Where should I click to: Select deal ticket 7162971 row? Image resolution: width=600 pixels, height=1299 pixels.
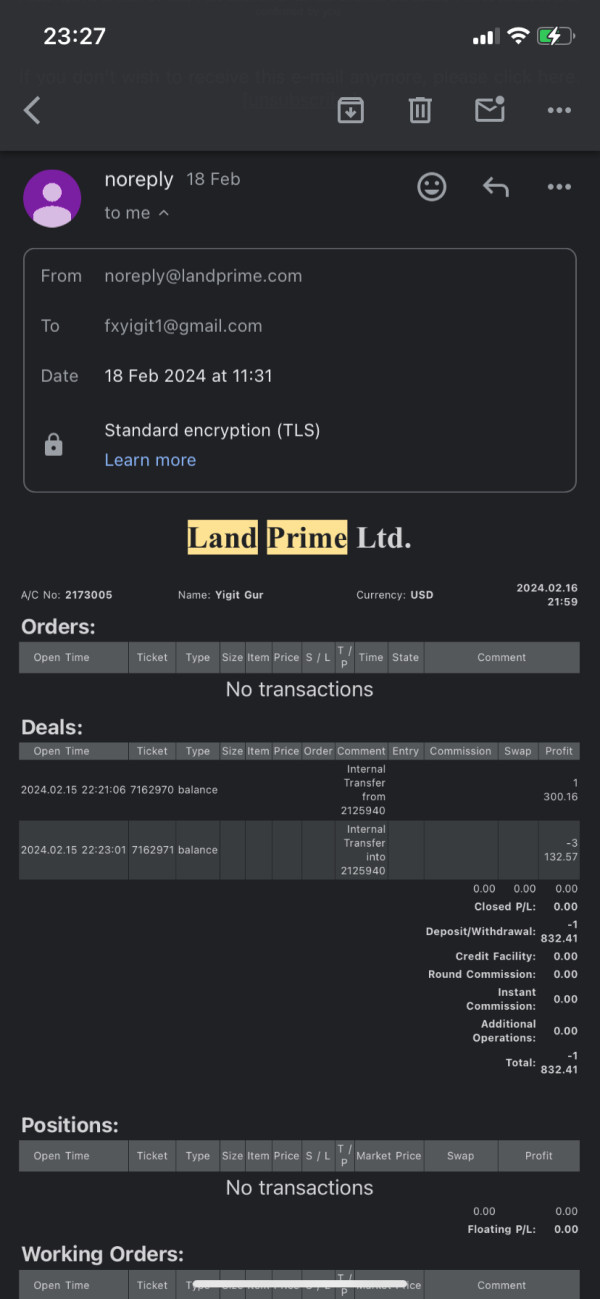click(299, 850)
